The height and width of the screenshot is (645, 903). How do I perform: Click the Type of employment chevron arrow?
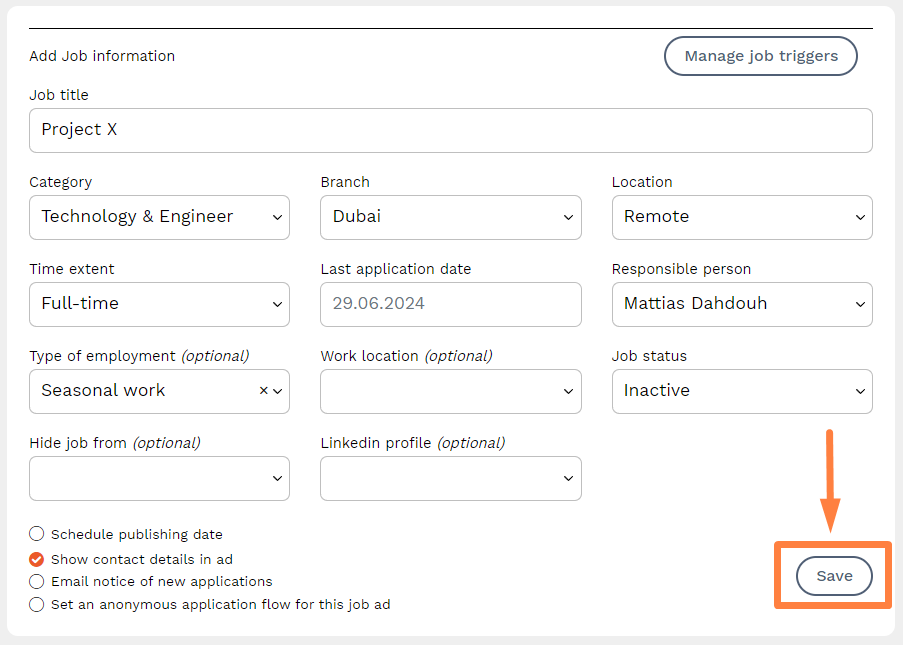point(278,391)
